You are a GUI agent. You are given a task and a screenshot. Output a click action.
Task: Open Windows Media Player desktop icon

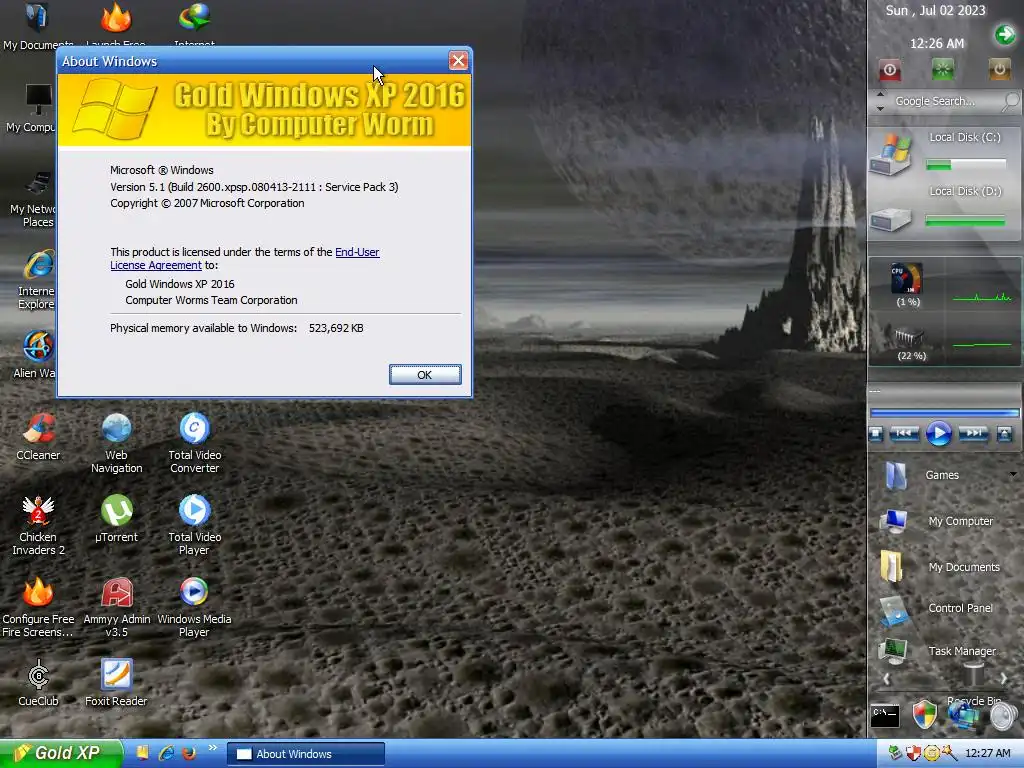point(194,608)
